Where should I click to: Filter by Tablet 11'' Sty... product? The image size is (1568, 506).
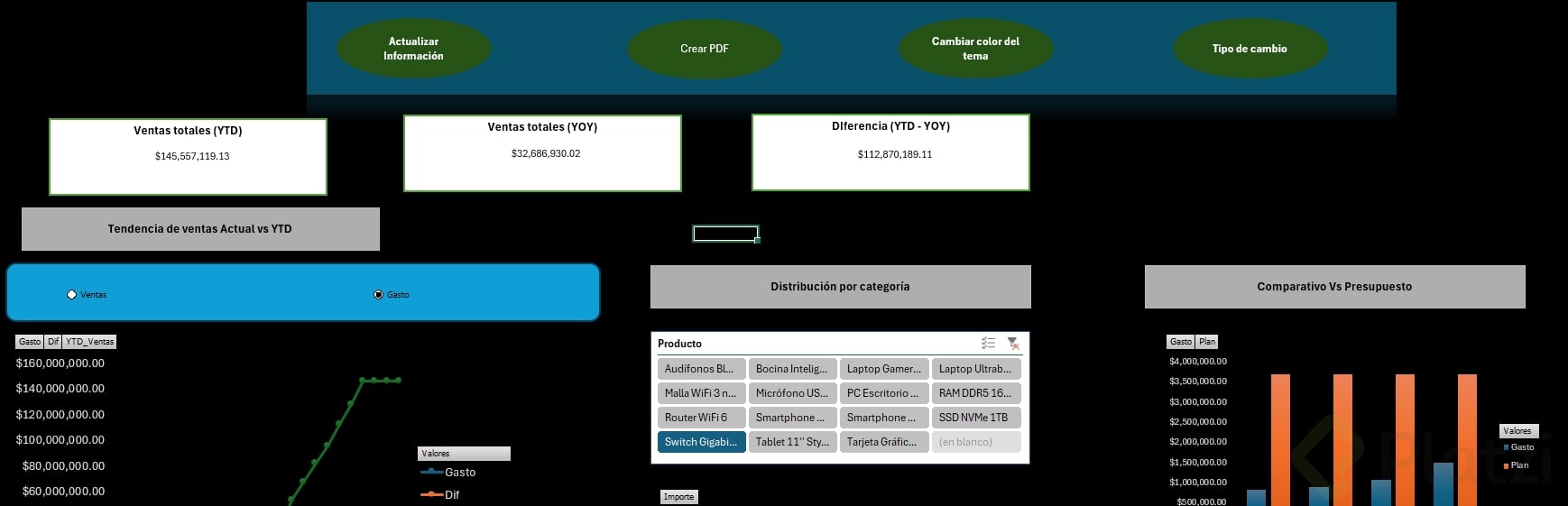click(x=792, y=442)
